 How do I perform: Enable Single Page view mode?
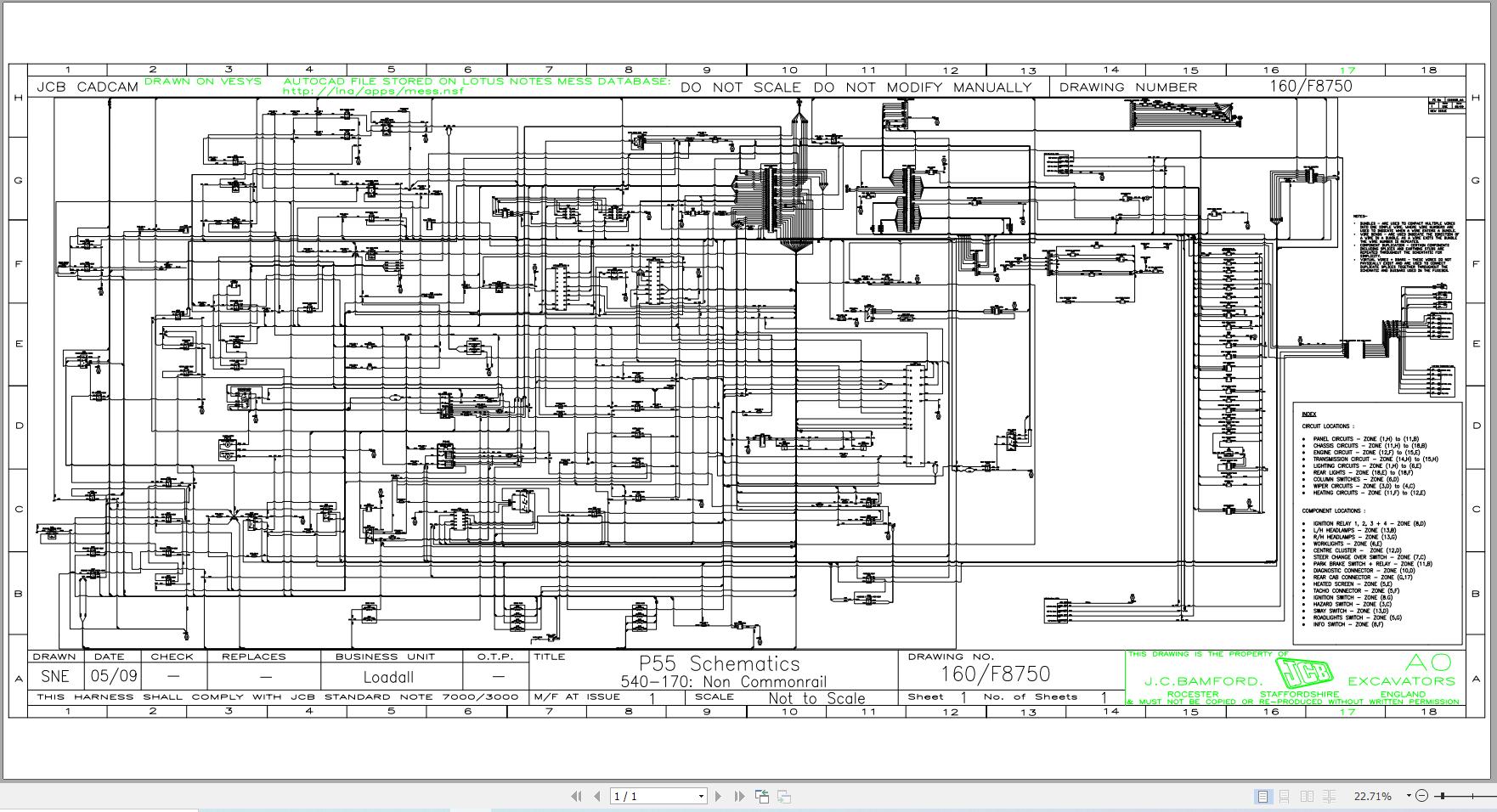[1263, 796]
